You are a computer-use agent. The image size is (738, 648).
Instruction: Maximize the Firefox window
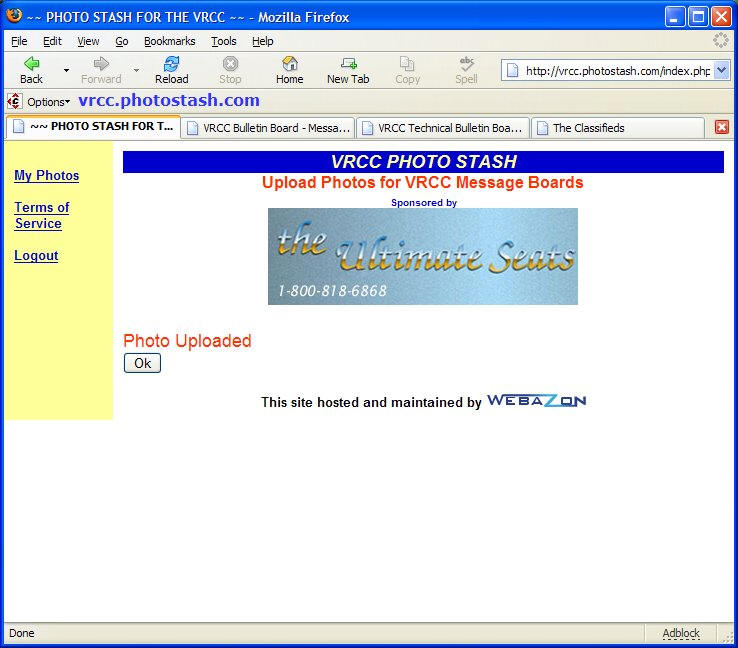click(698, 17)
